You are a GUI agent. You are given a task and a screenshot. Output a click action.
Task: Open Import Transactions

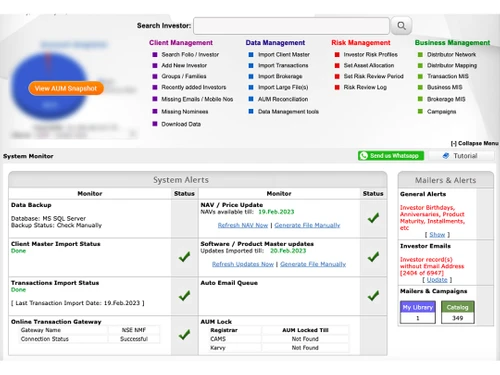(283, 65)
